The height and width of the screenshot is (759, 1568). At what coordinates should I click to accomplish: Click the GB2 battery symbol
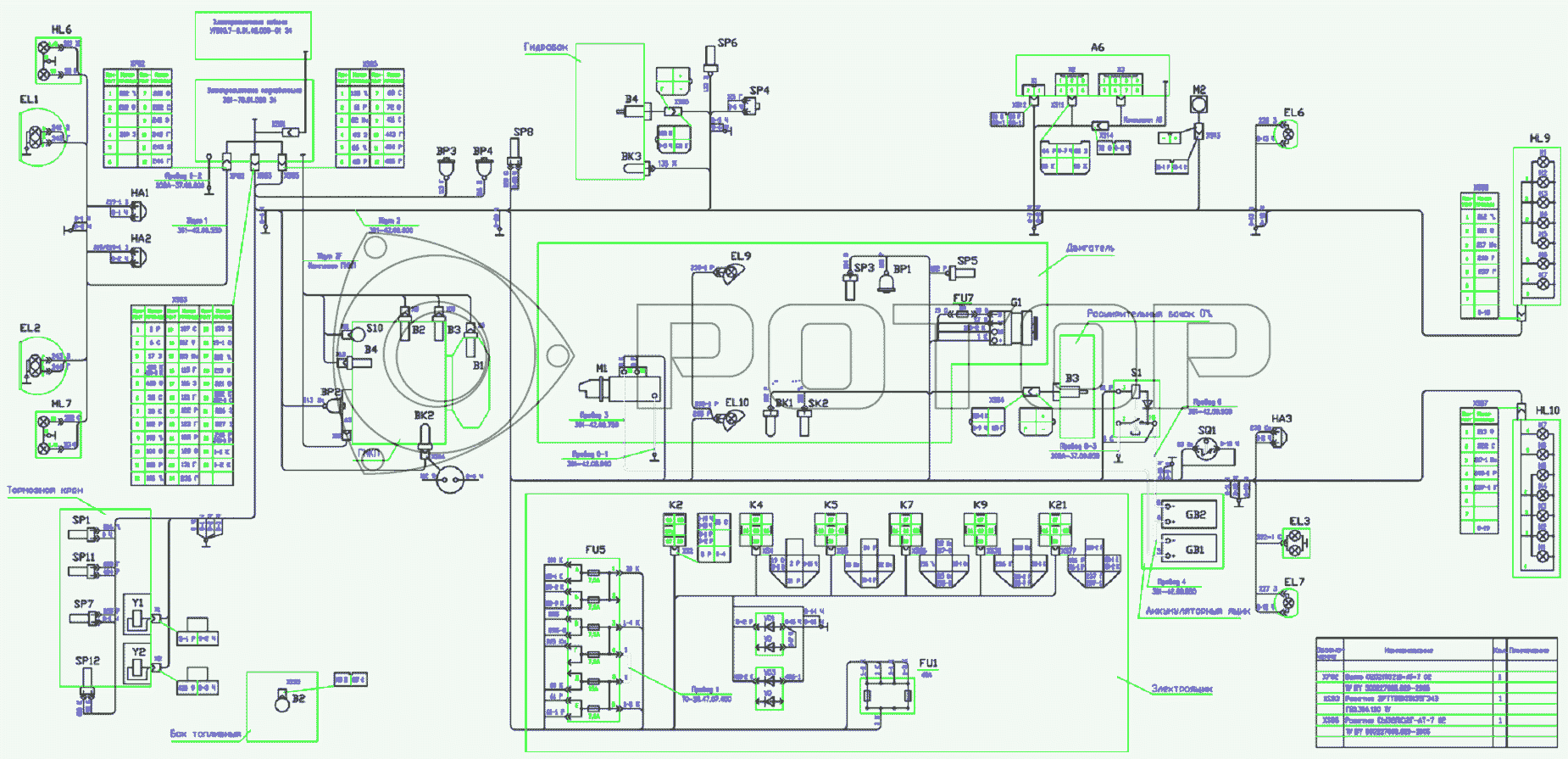tap(1188, 515)
